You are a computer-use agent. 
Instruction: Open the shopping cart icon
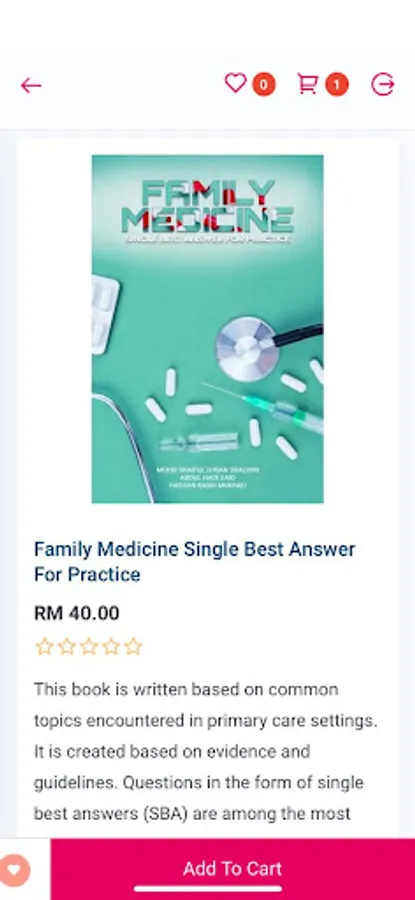(x=308, y=84)
